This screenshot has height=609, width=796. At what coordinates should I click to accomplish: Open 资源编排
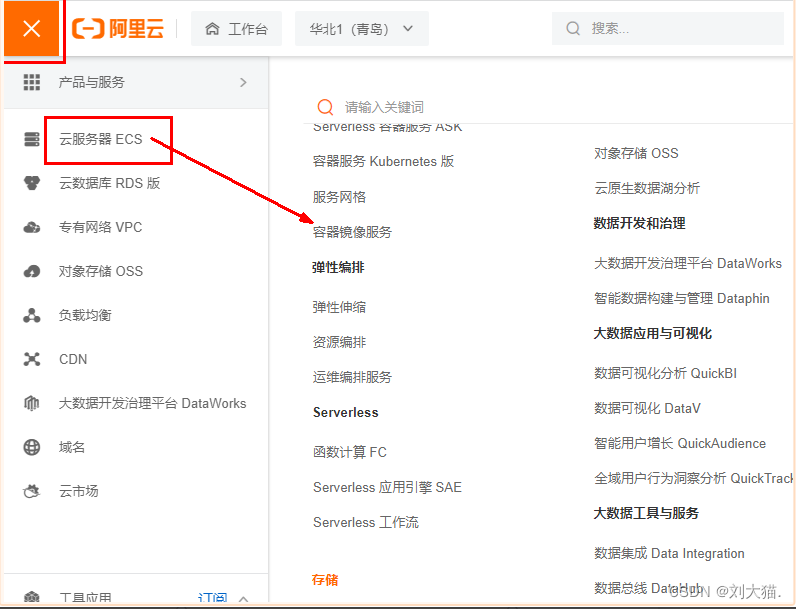click(339, 342)
